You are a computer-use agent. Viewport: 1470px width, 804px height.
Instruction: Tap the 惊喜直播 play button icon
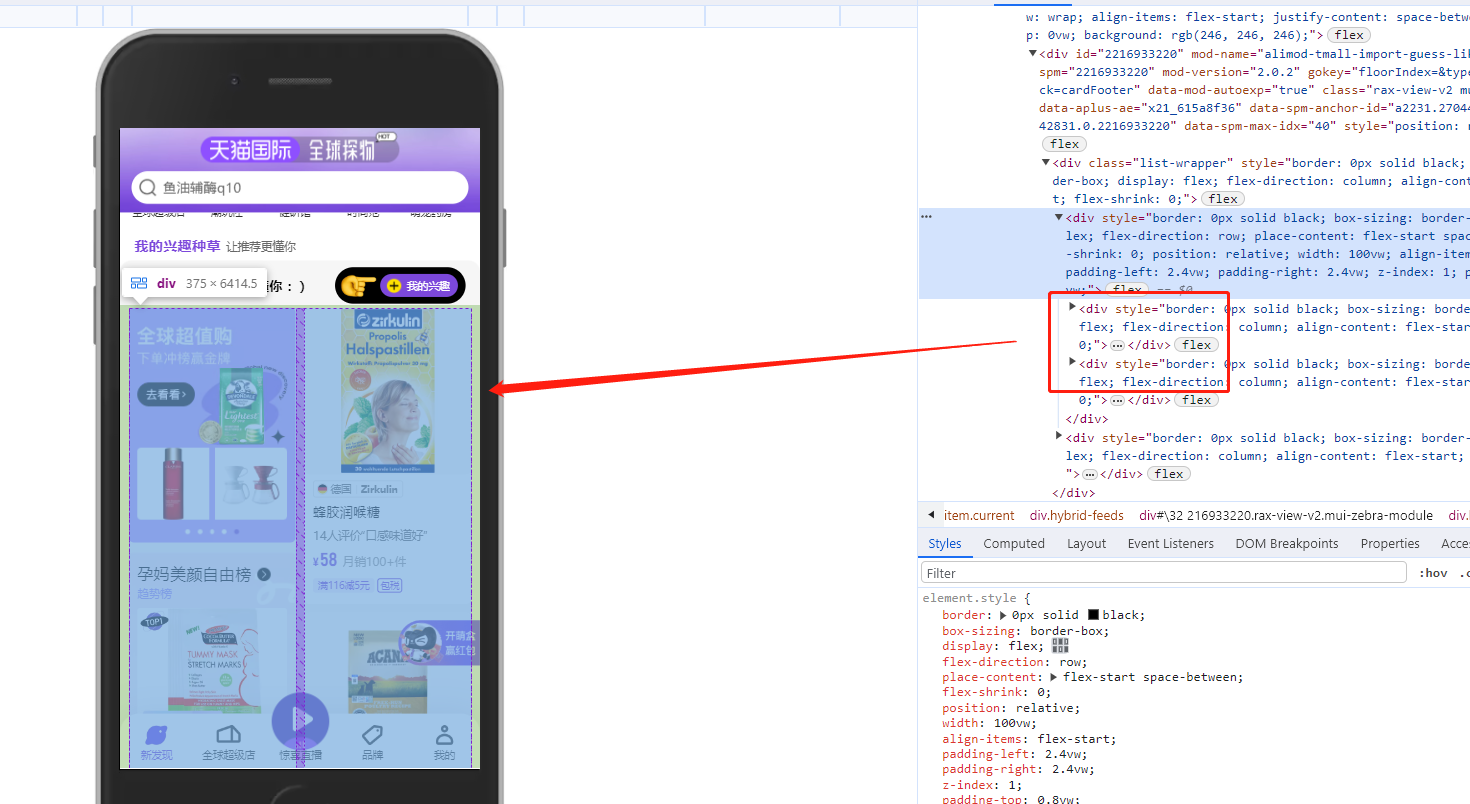[x=300, y=720]
